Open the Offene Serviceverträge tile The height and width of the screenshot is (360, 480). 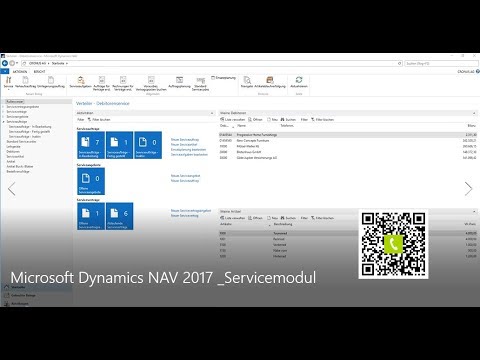(x=91, y=216)
